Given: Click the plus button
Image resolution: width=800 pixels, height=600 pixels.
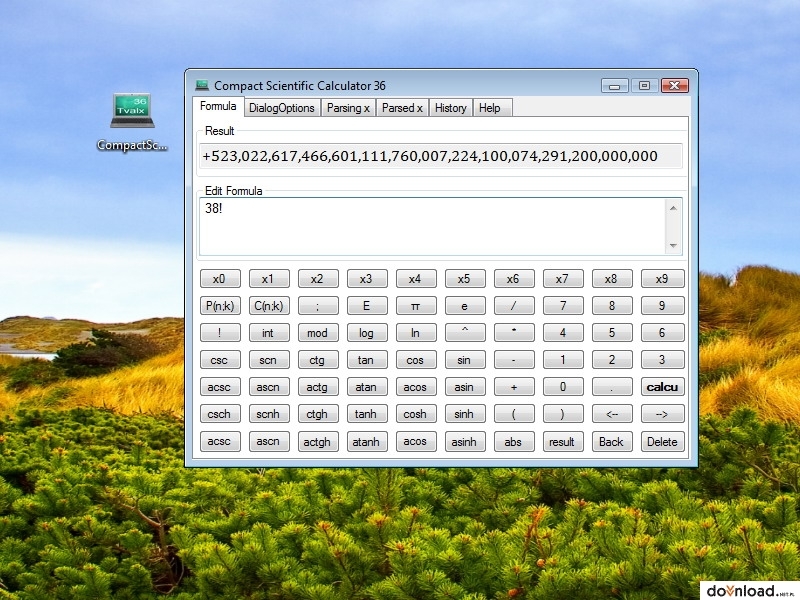Looking at the screenshot, I should tap(514, 387).
